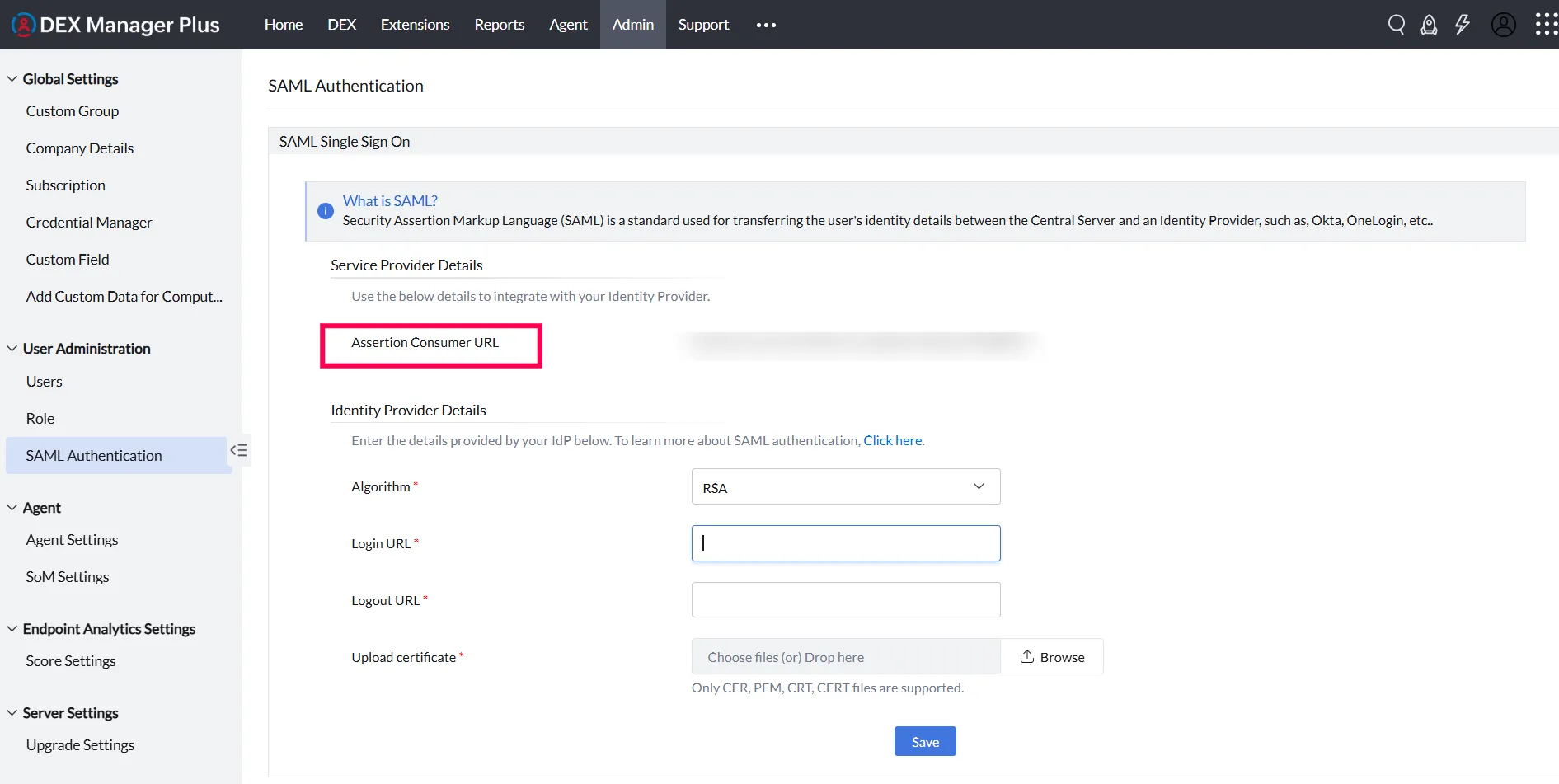The height and width of the screenshot is (784, 1559).
Task: Click the Choose files drop area
Action: coord(846,657)
